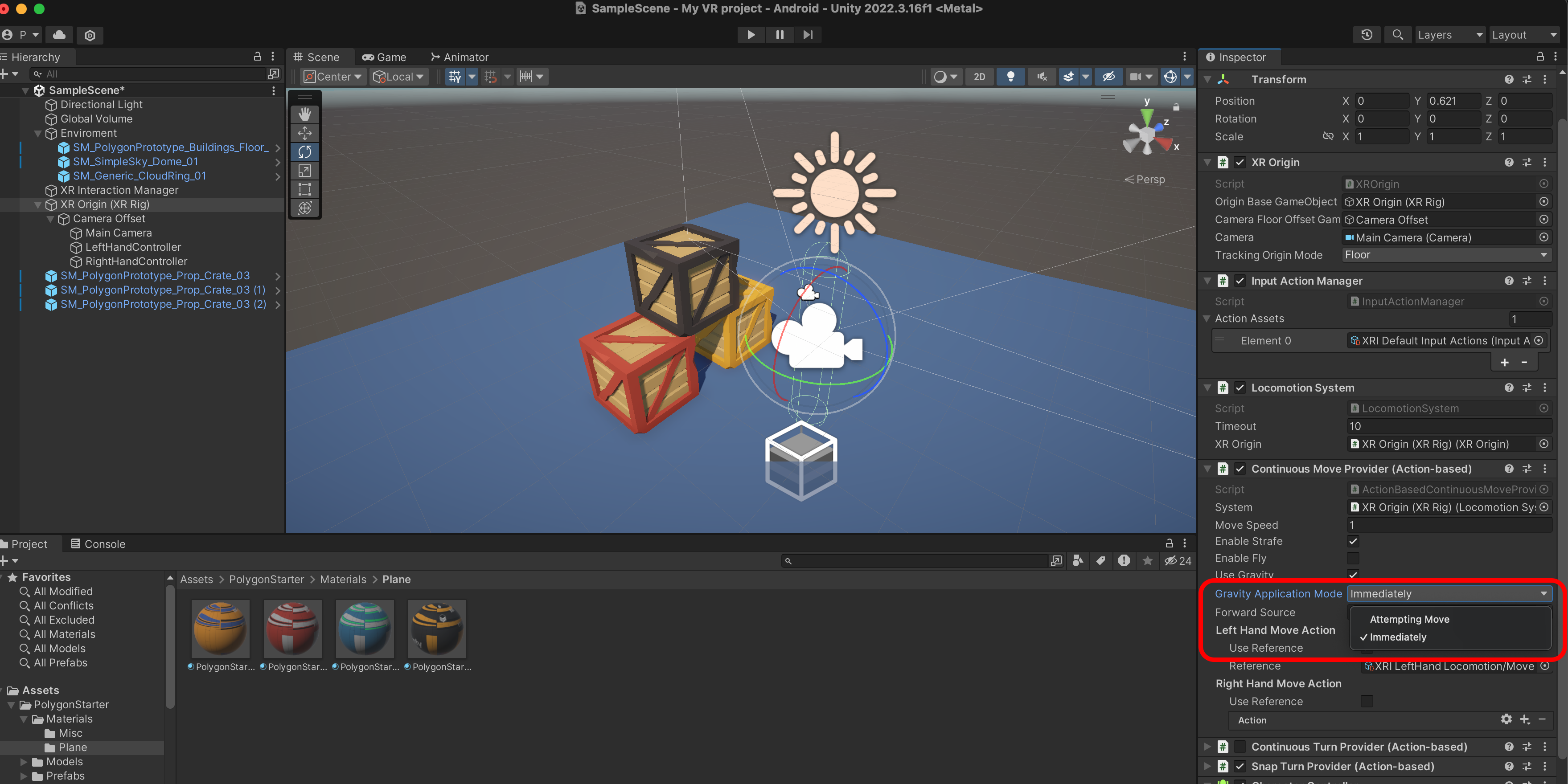
Task: Choose Attempting Move in gravity dropdown
Action: (x=1409, y=619)
